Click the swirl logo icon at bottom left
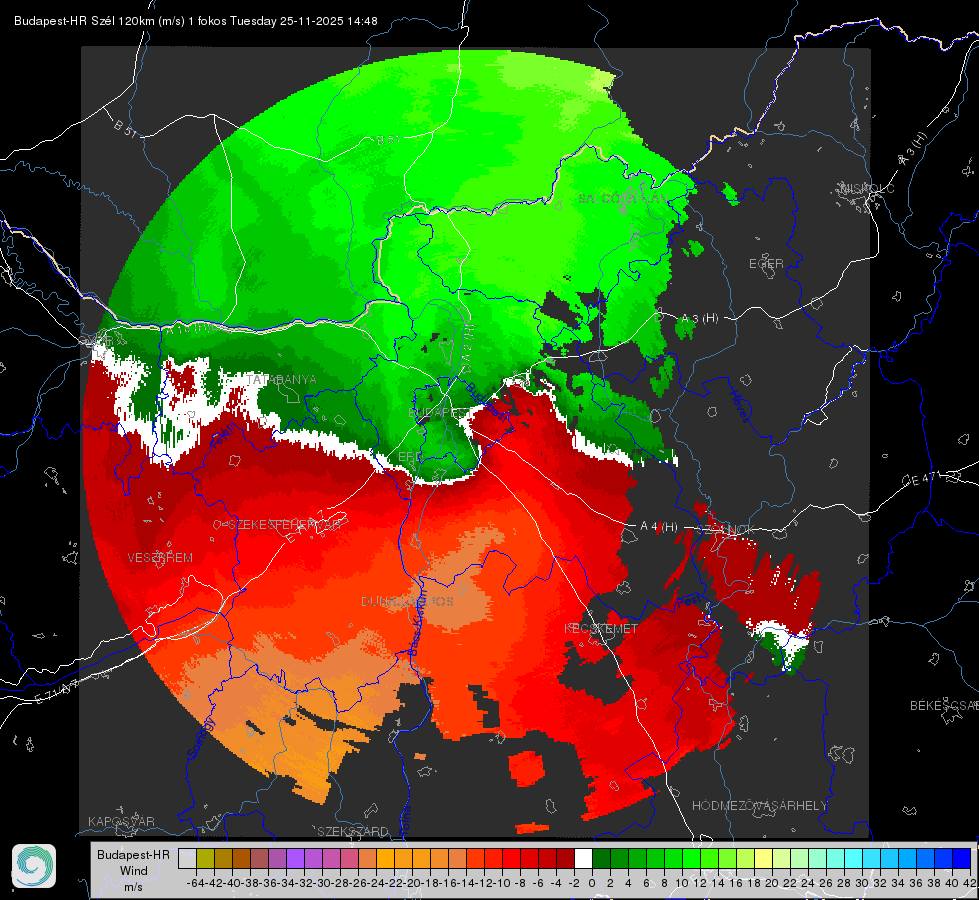The height and width of the screenshot is (900, 979). [34, 866]
